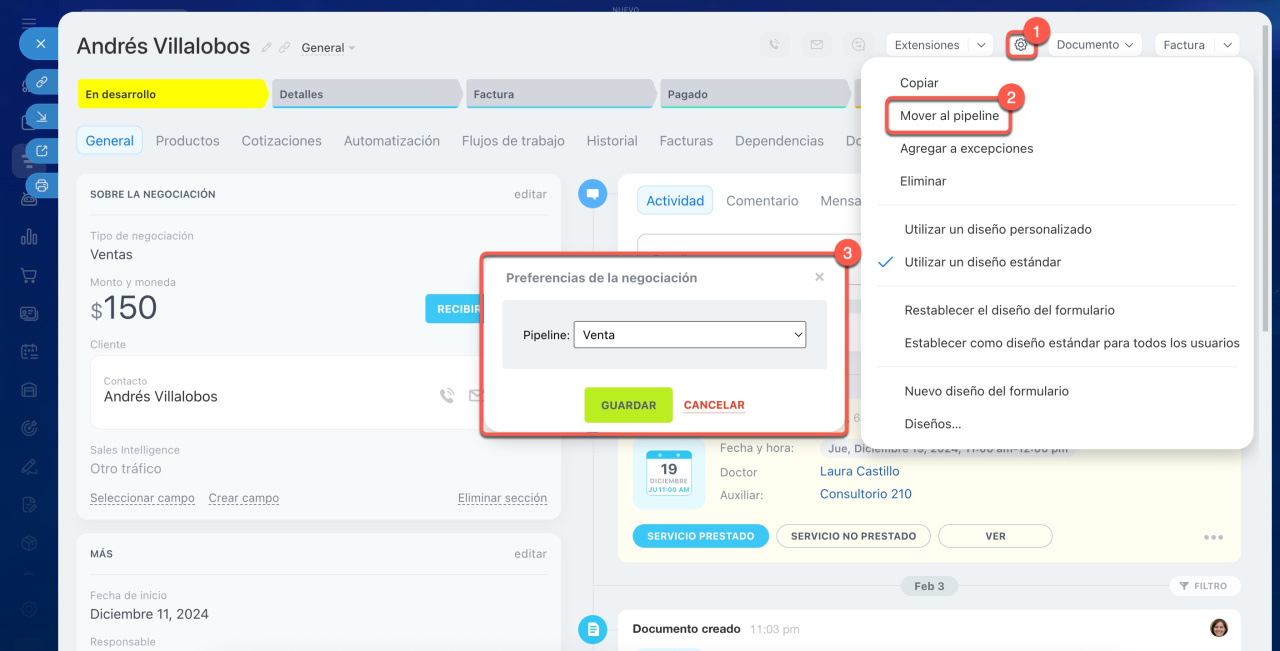Expand the Extensiones dropdown arrow

pos(981,45)
